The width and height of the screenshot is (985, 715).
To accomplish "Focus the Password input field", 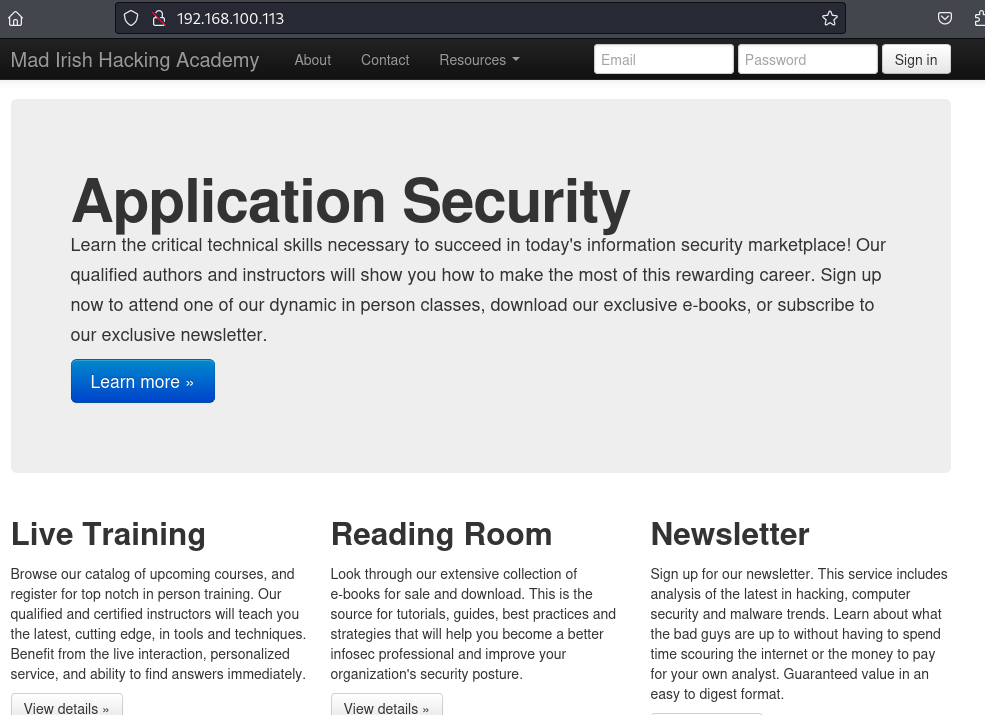I will point(807,60).
